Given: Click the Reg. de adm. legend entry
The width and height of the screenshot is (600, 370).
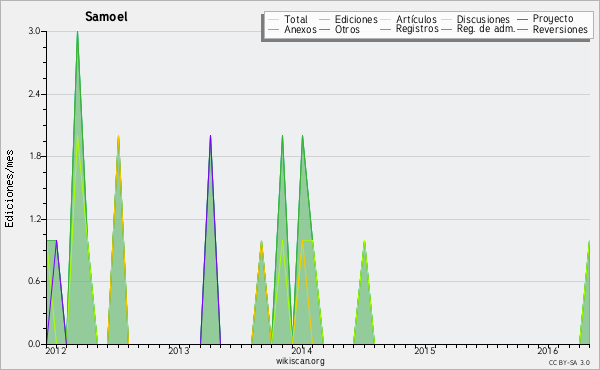Looking at the screenshot, I should (x=478, y=29).
